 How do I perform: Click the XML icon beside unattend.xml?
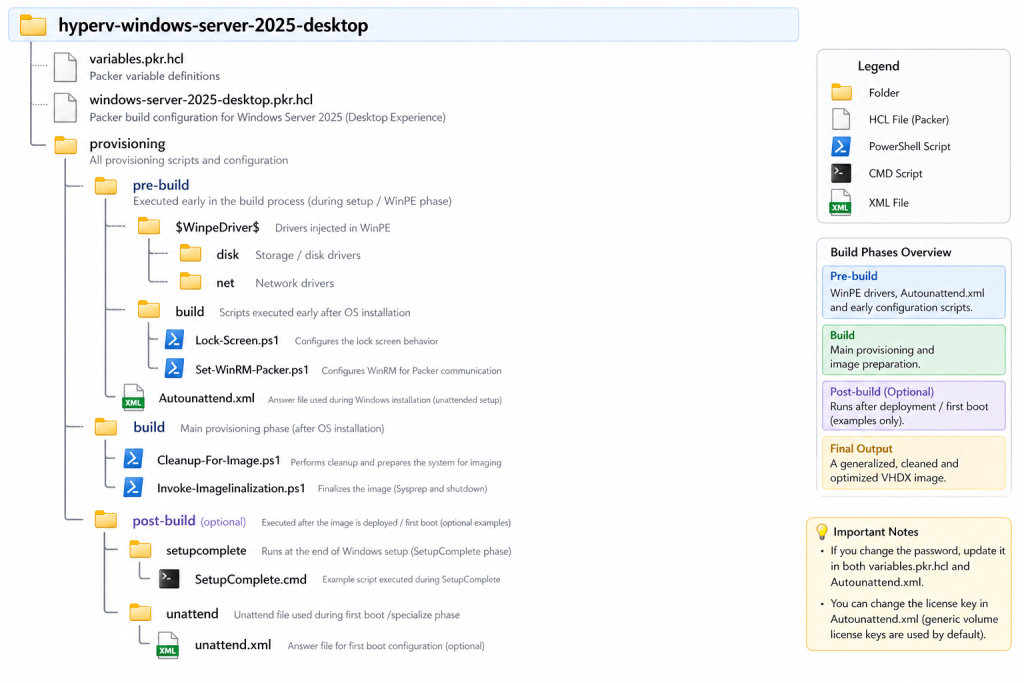(x=168, y=645)
